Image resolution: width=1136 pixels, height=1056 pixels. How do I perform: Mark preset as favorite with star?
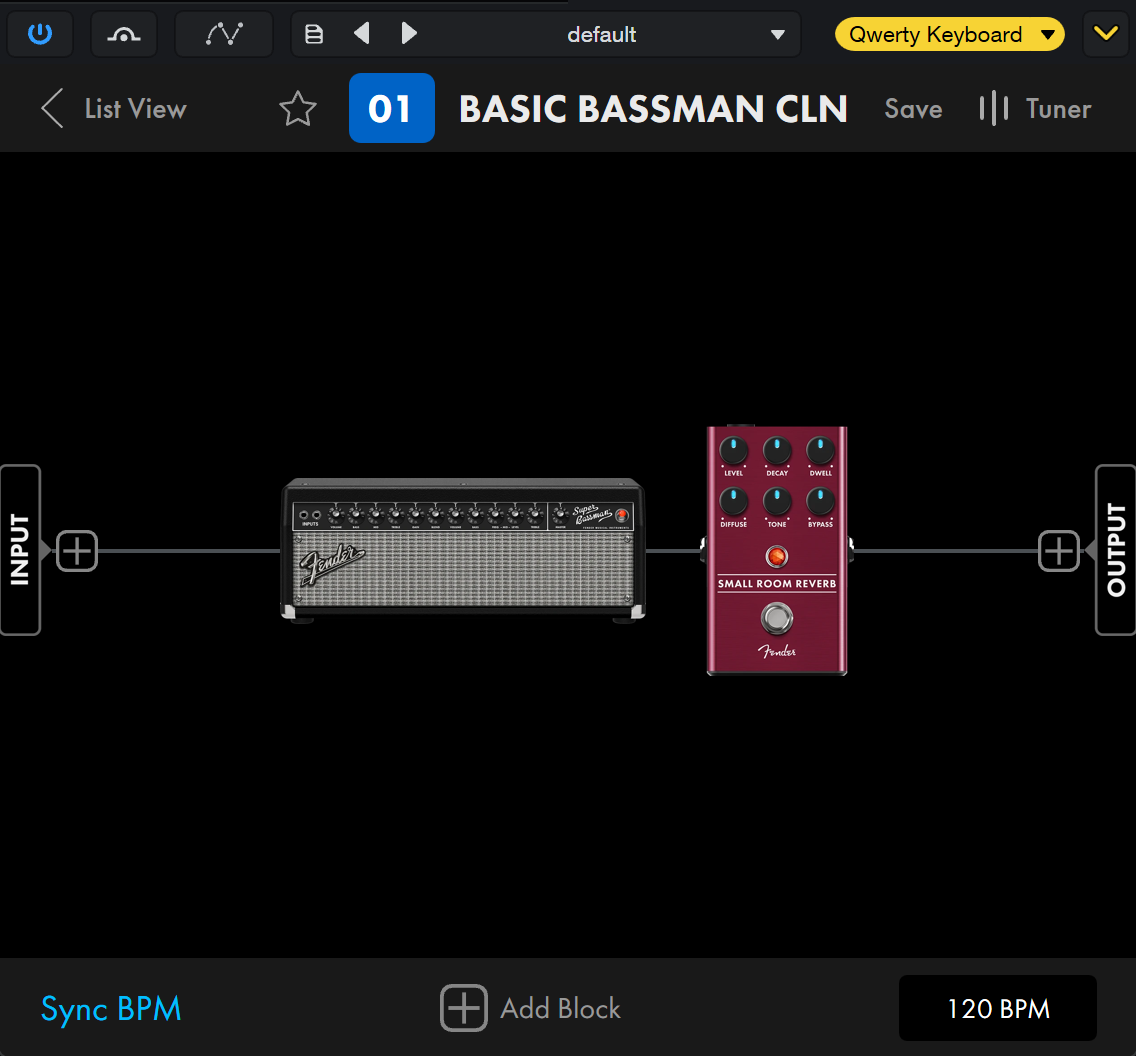click(x=298, y=109)
